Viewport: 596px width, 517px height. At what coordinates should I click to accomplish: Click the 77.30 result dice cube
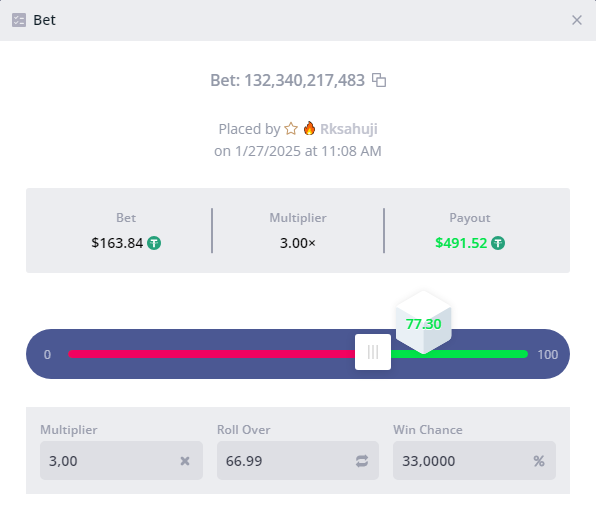coord(423,323)
